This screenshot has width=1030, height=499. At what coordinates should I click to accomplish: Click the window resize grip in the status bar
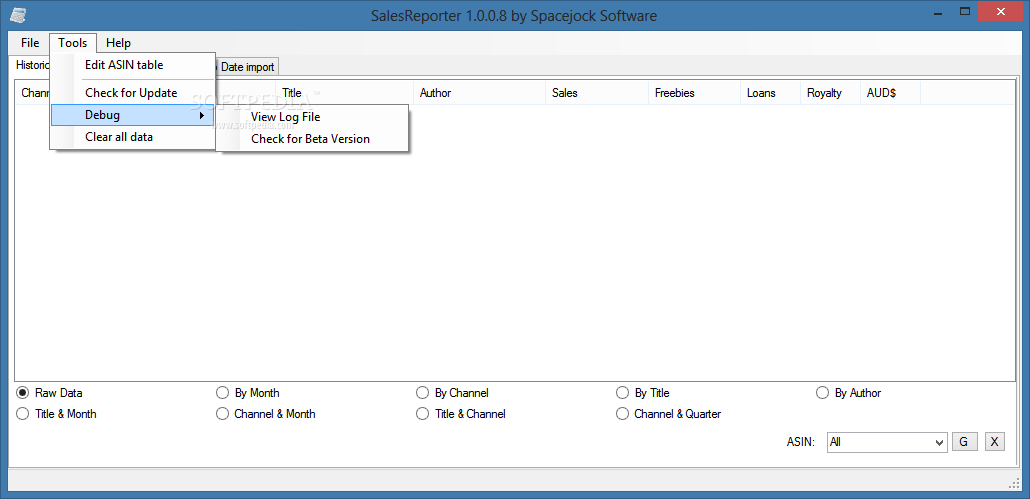pyautogui.click(x=1013, y=483)
